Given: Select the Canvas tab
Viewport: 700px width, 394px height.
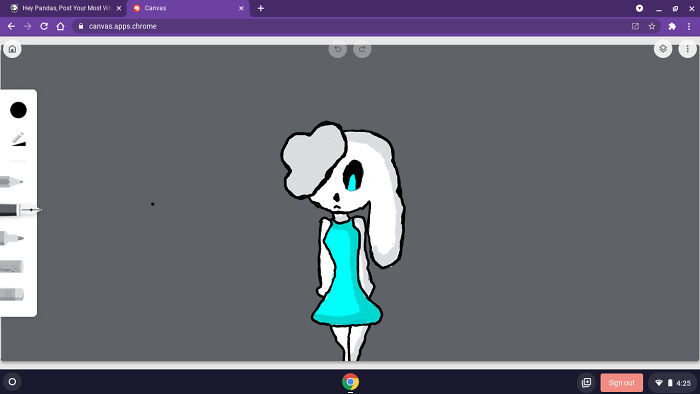Looking at the screenshot, I should coord(188,8).
